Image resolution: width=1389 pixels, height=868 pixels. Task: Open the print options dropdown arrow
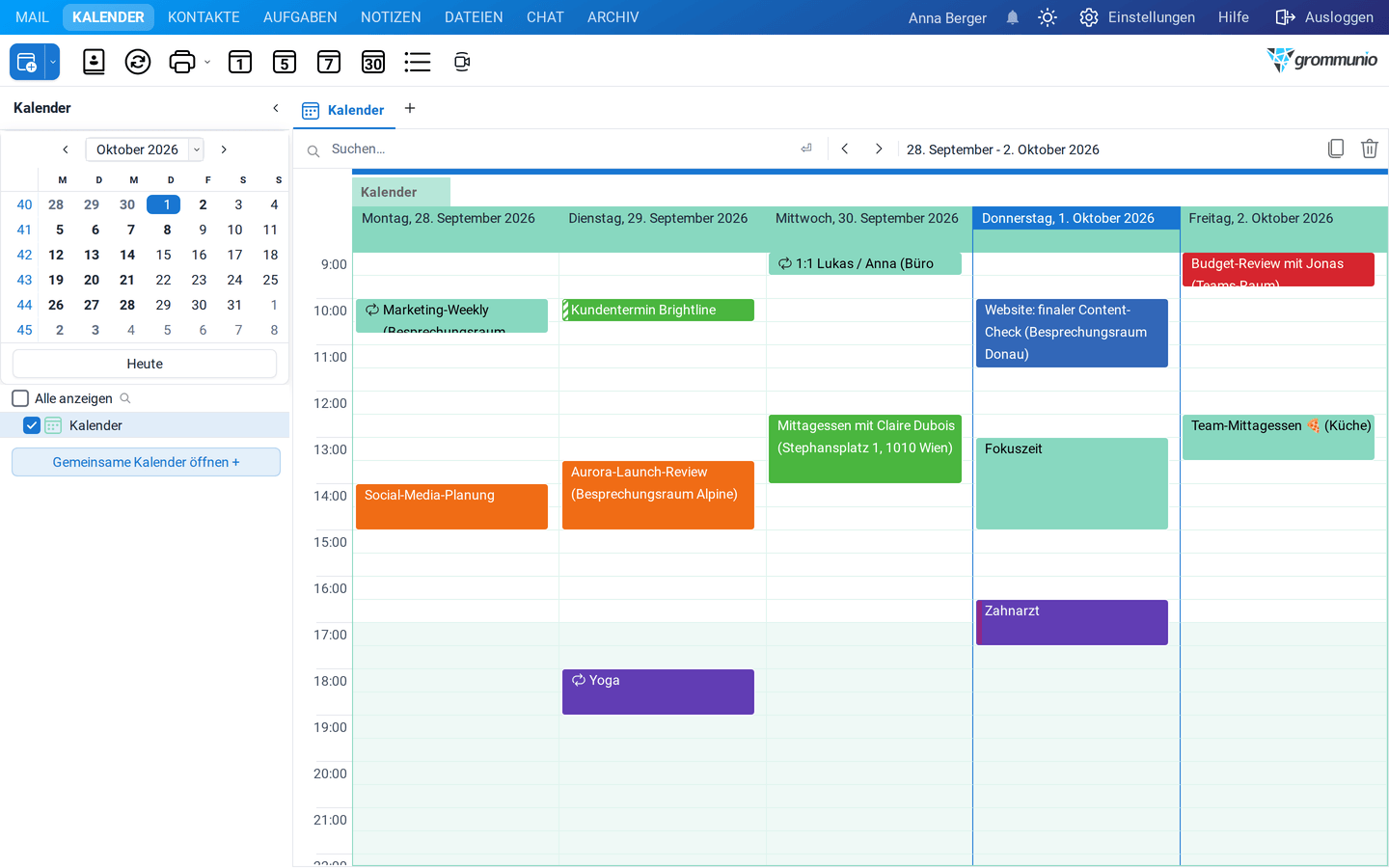[207, 63]
